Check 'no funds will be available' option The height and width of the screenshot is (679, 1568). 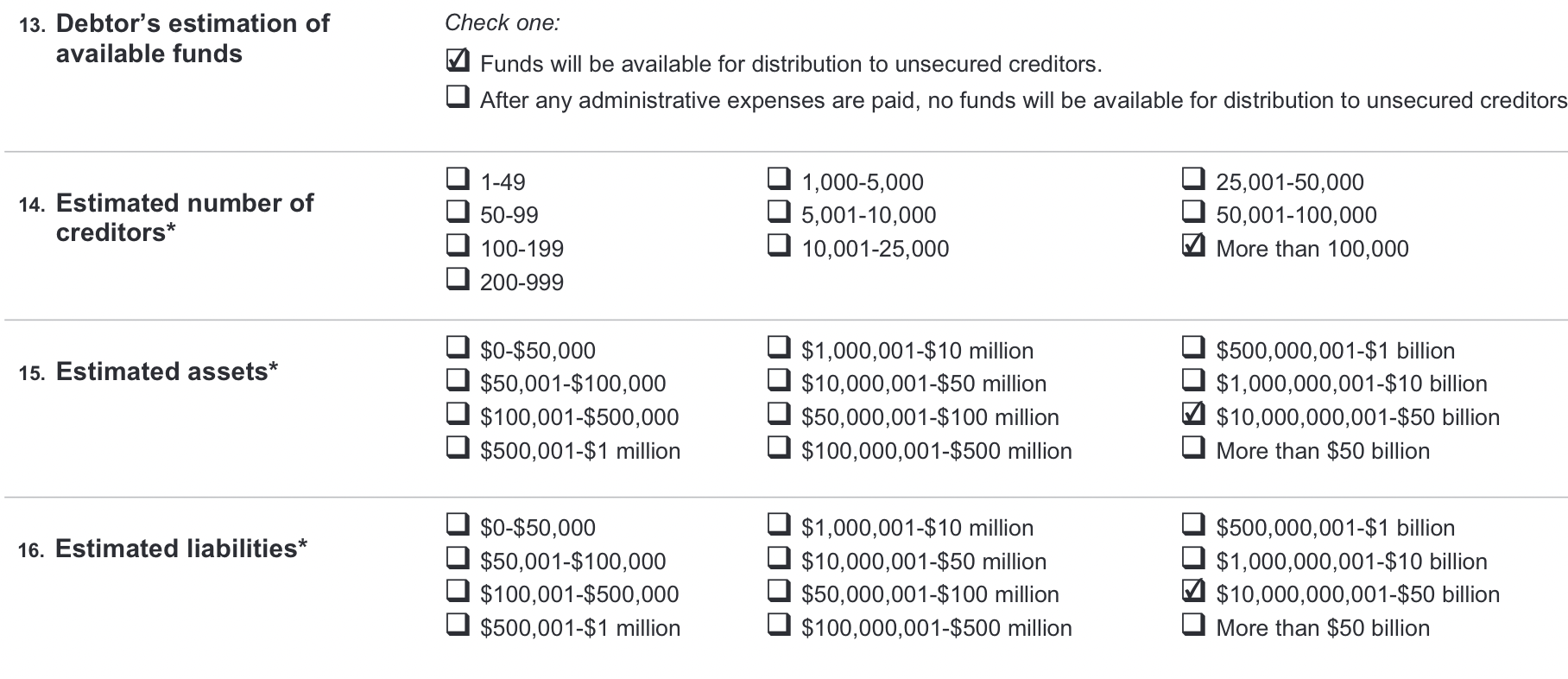(458, 97)
